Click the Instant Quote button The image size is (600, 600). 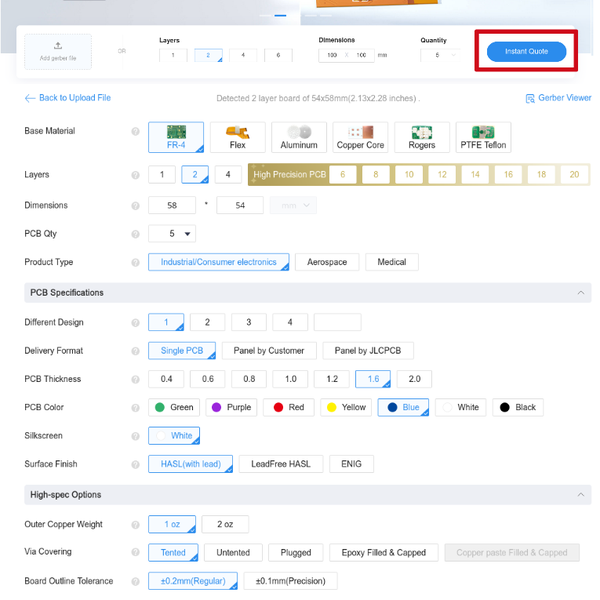(527, 51)
